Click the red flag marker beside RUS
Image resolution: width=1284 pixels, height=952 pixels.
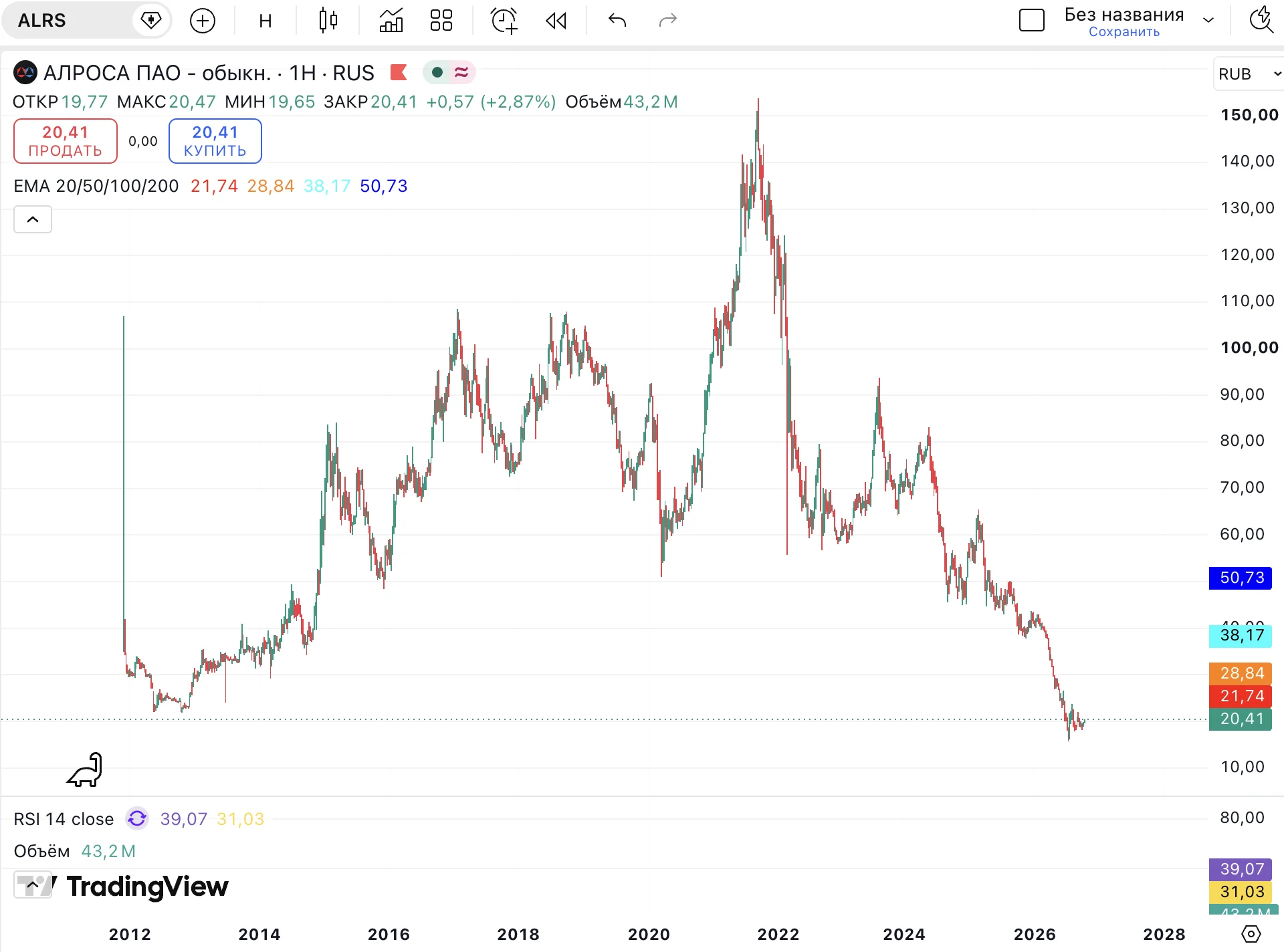pos(399,72)
